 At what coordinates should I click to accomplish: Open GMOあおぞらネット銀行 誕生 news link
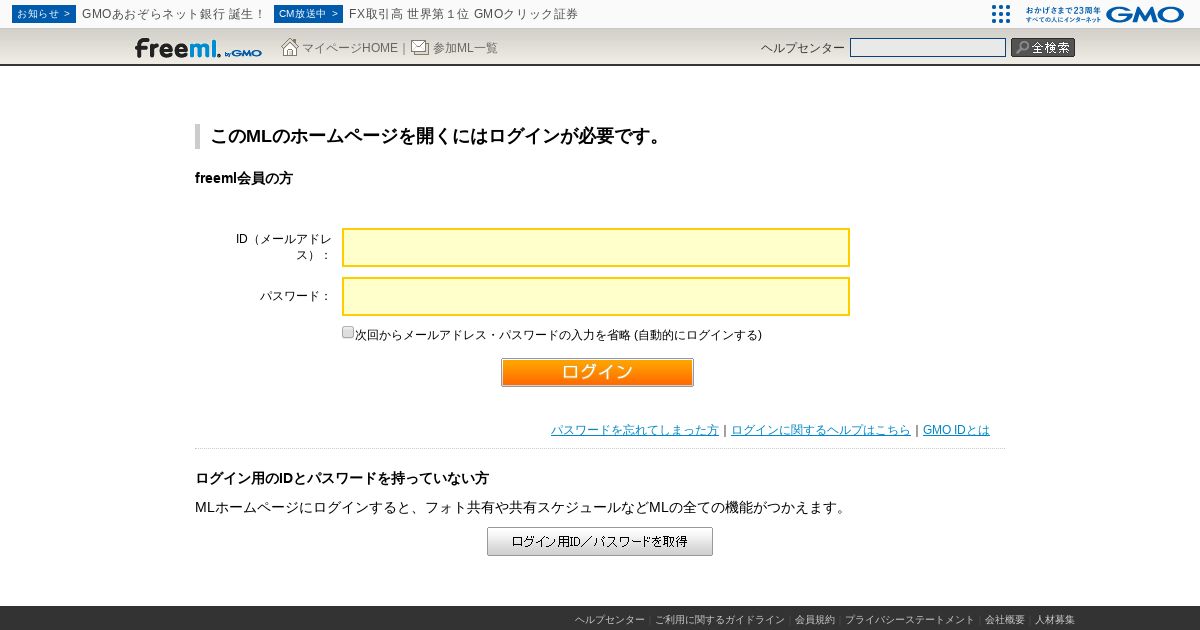point(174,14)
